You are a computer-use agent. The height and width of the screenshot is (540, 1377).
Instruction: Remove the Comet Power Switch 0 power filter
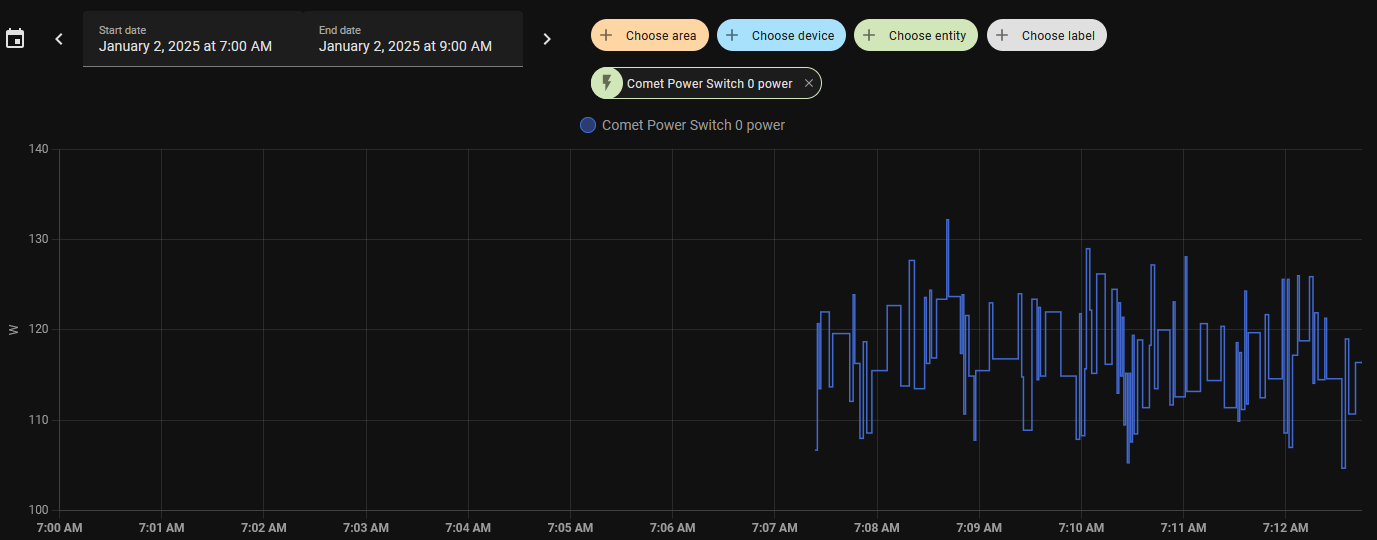[x=809, y=84]
